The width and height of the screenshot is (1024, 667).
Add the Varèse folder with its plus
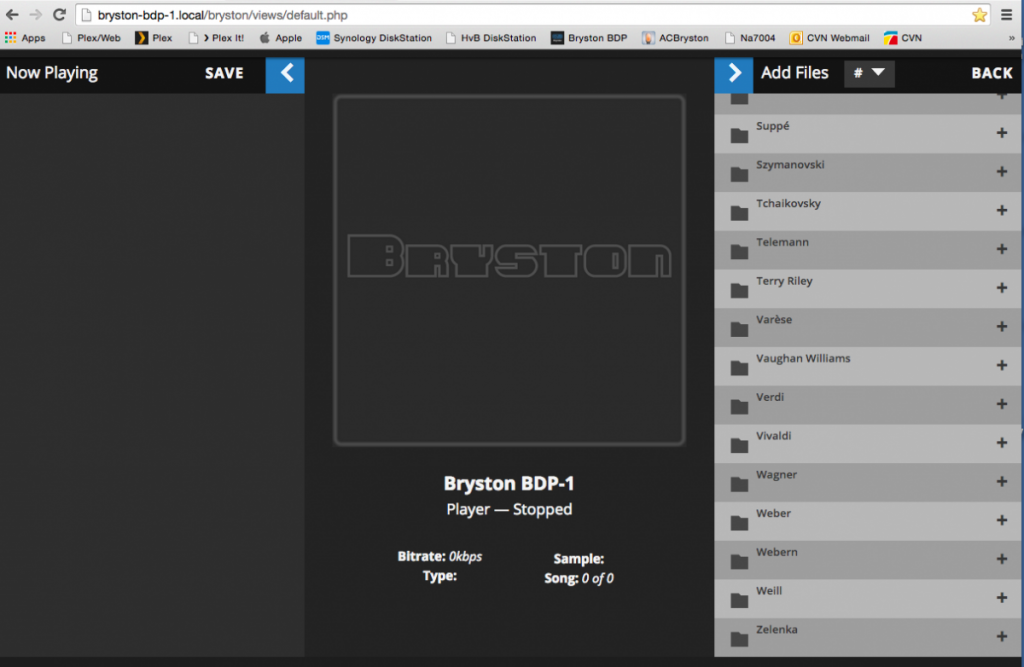(1002, 327)
